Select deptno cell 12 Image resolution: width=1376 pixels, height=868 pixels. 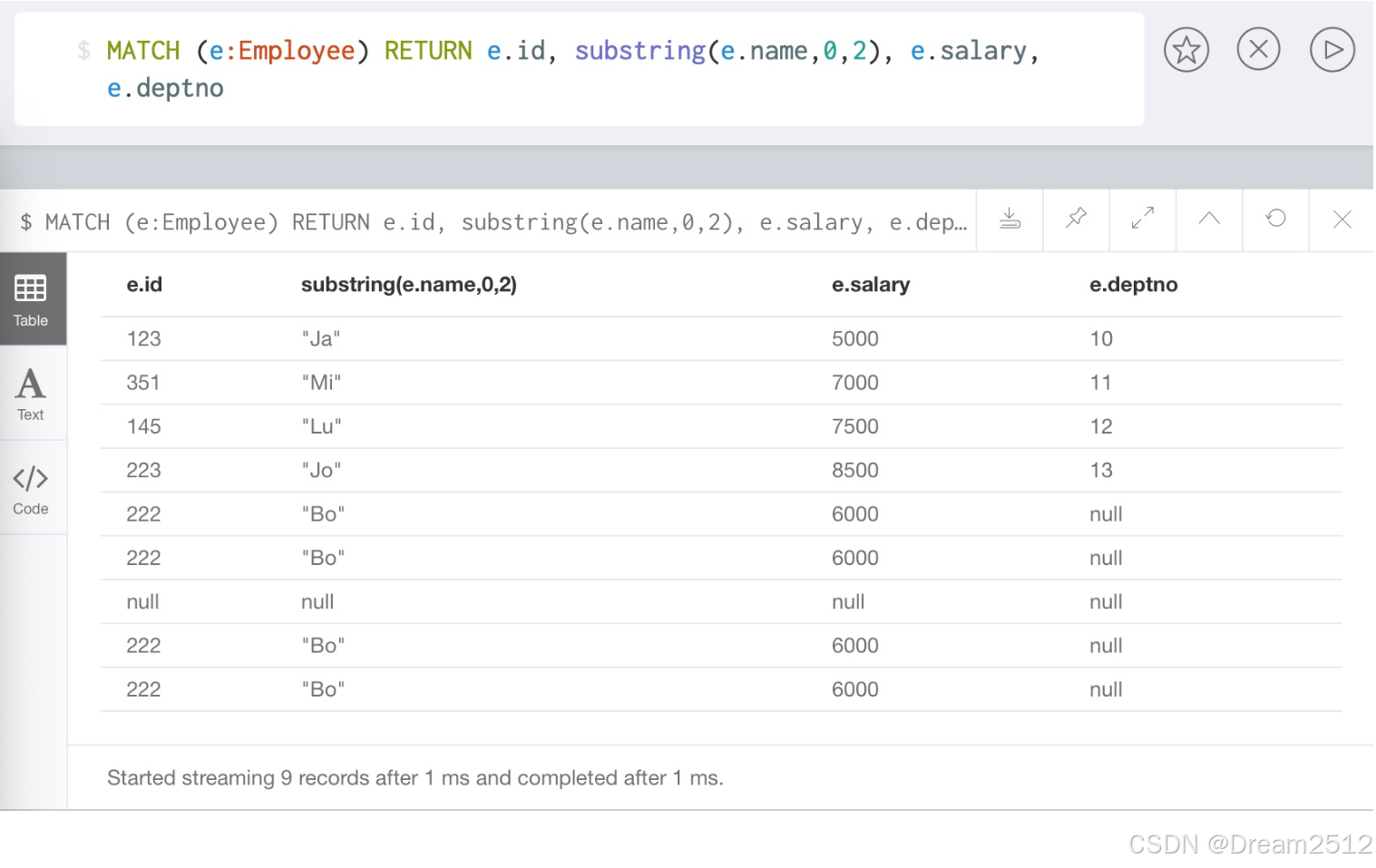pyautogui.click(x=1101, y=426)
